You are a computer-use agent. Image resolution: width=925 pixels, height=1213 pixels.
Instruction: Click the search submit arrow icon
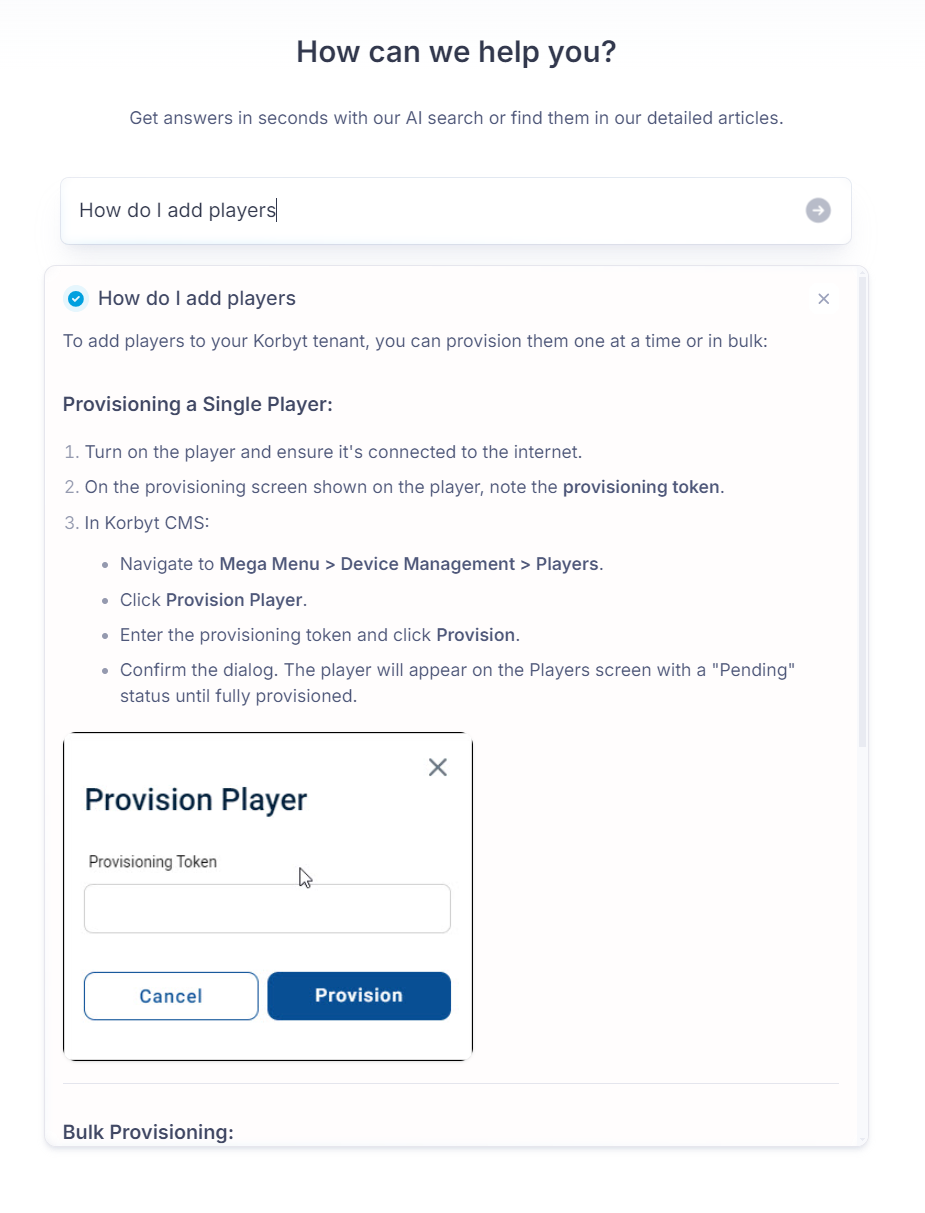[818, 210]
